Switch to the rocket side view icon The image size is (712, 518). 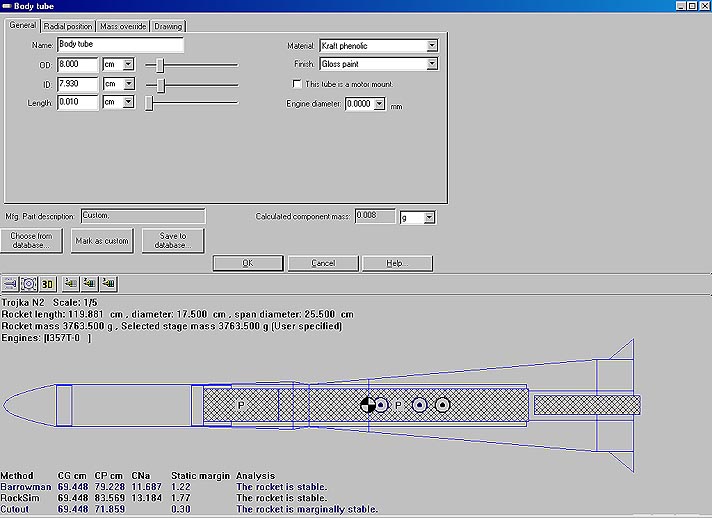click(11, 283)
